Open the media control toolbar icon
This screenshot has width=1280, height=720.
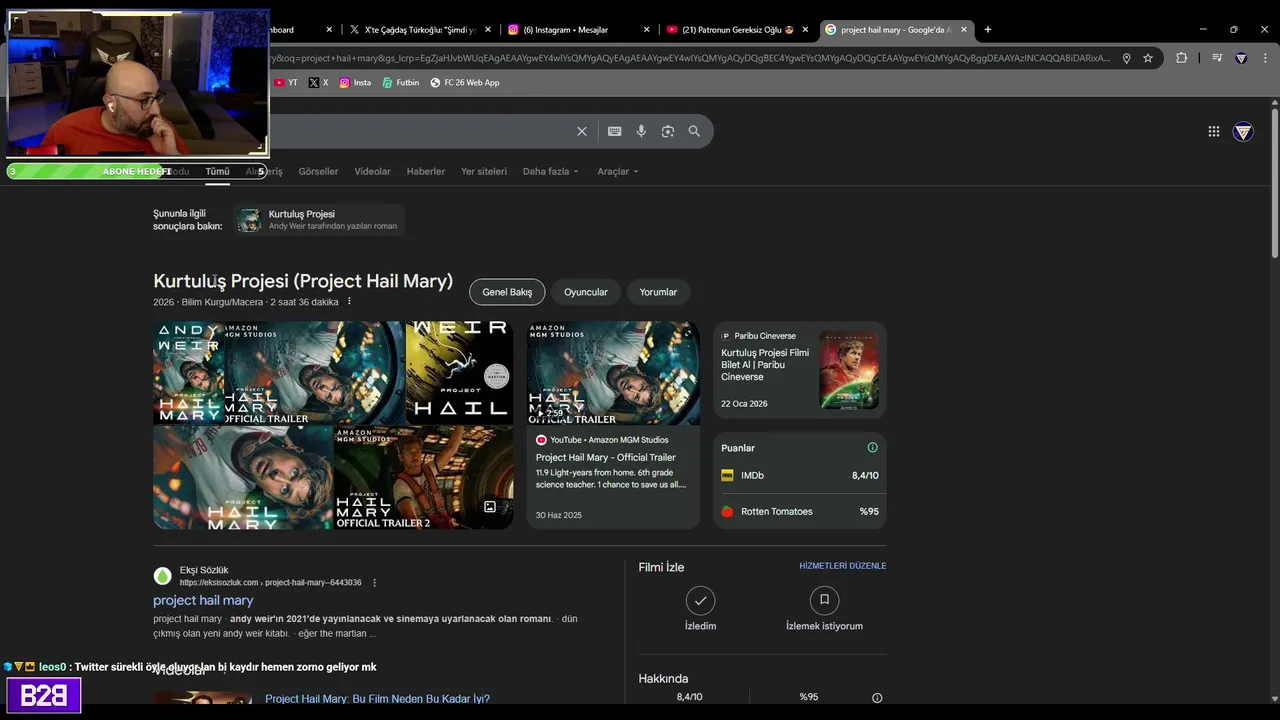pos(1217,58)
